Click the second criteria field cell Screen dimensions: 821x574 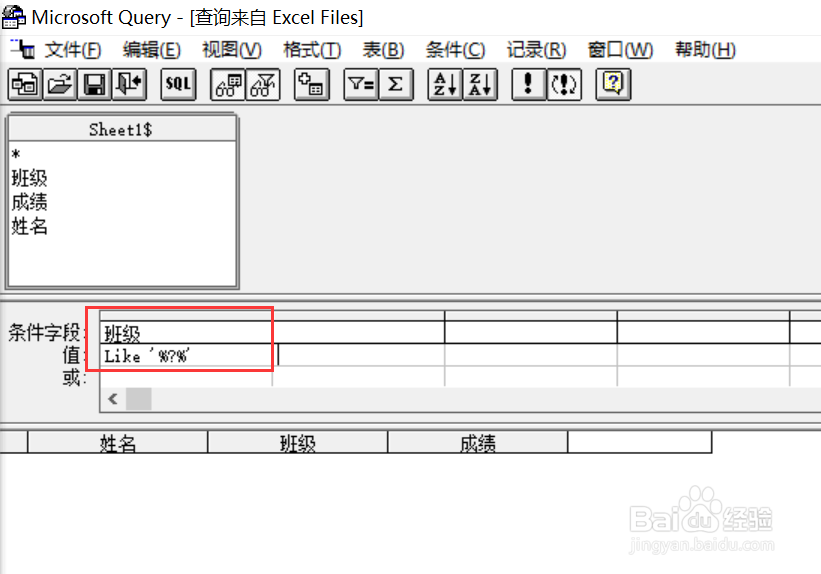click(359, 333)
